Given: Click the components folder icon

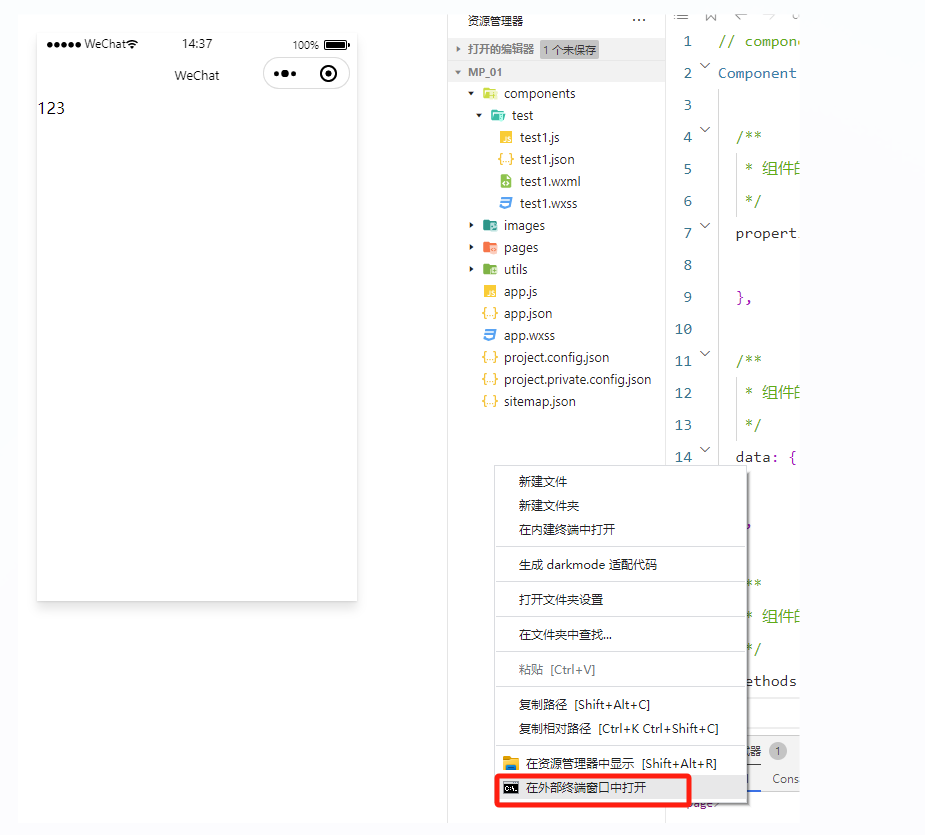Looking at the screenshot, I should click(490, 93).
